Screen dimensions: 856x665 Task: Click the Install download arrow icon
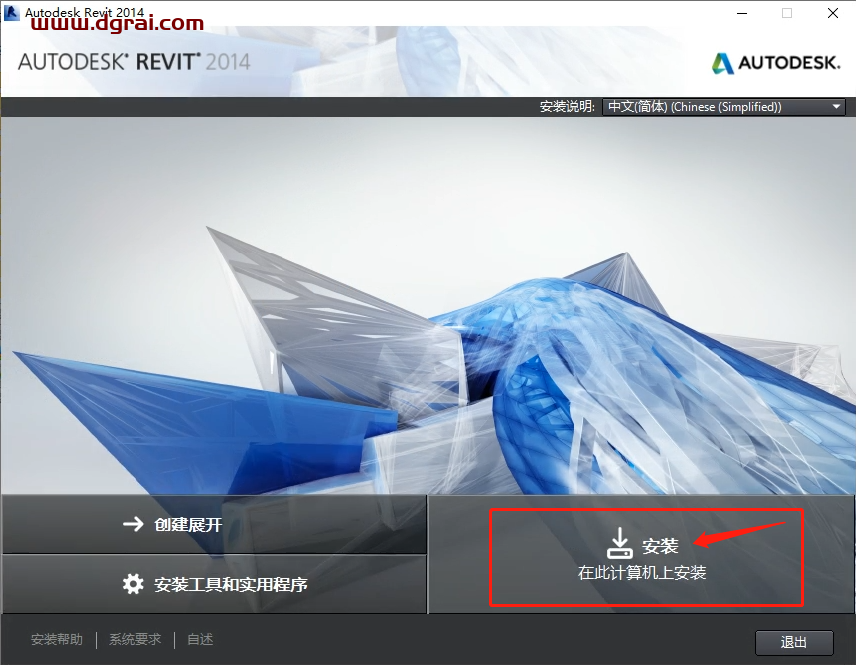[620, 543]
